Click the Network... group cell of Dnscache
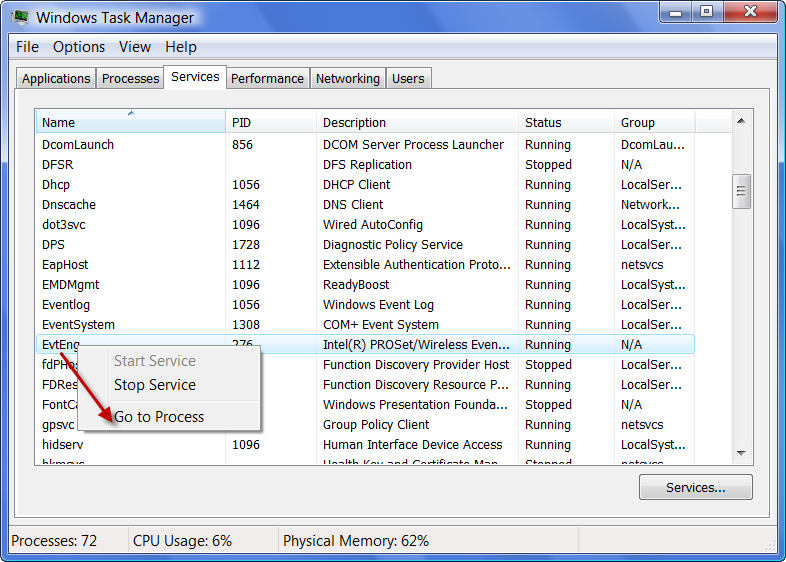Screen dimensions: 786x562 [x=650, y=205]
